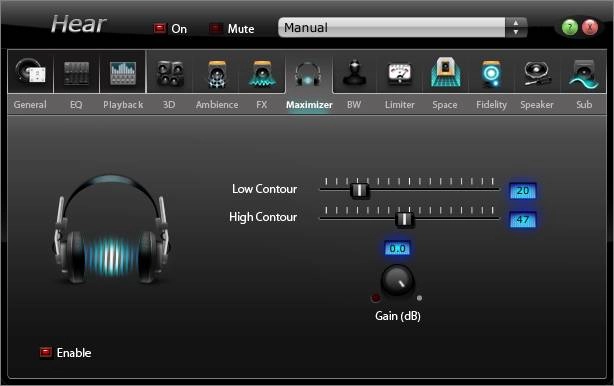Select the Limiter meter icon

coord(399,74)
